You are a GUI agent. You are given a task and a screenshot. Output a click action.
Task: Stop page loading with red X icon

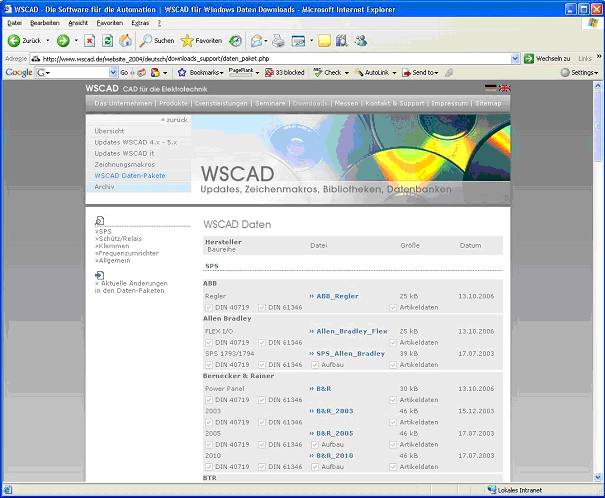click(x=90, y=41)
